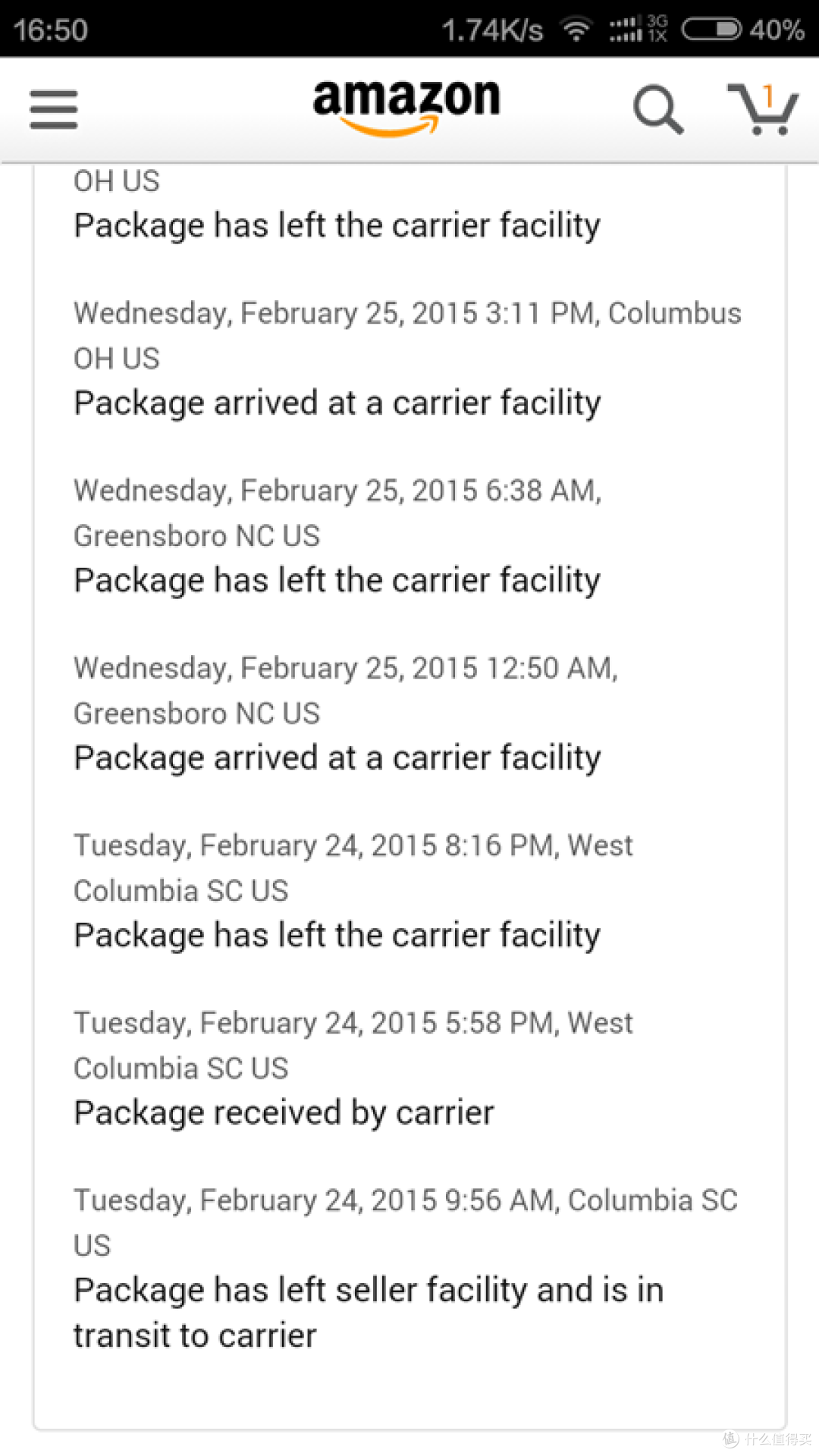819x1456 pixels.
Task: Open the search magnifier icon
Action: (658, 110)
